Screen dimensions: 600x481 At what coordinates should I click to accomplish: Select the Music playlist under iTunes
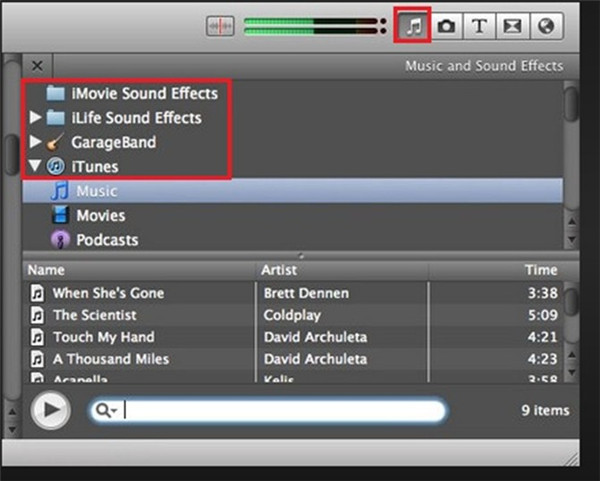pos(293,191)
